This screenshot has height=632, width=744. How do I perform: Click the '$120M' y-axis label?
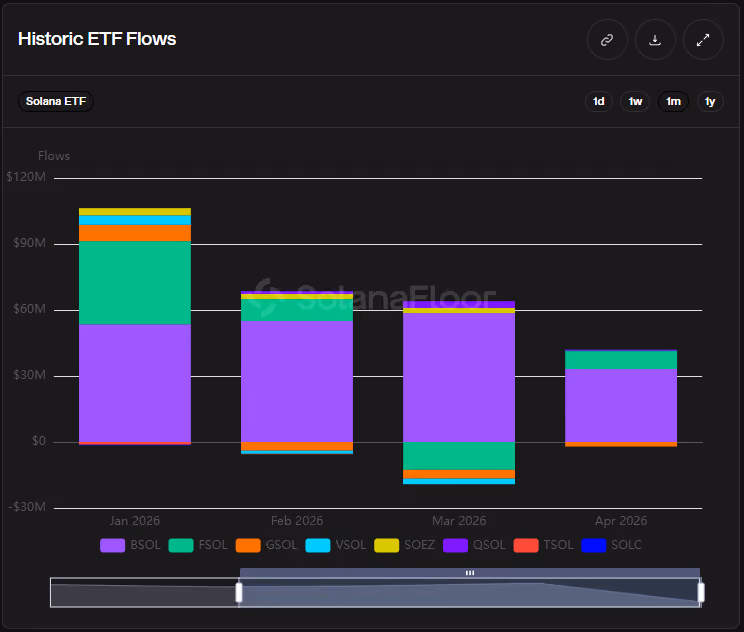[x=26, y=177]
